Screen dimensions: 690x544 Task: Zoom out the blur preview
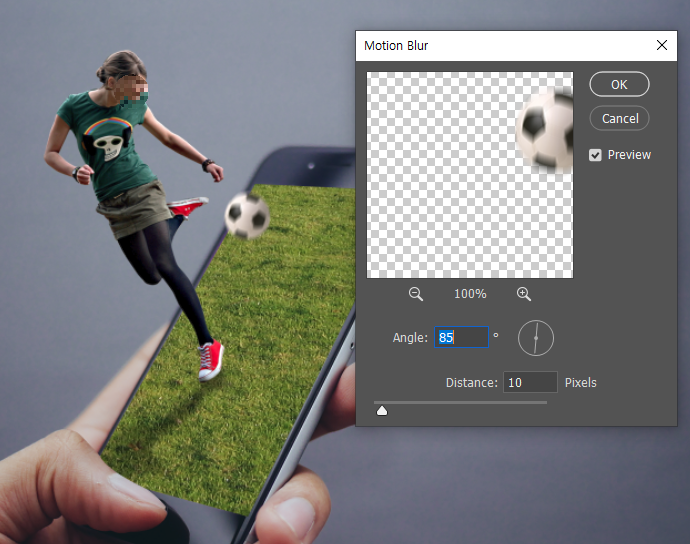point(416,294)
